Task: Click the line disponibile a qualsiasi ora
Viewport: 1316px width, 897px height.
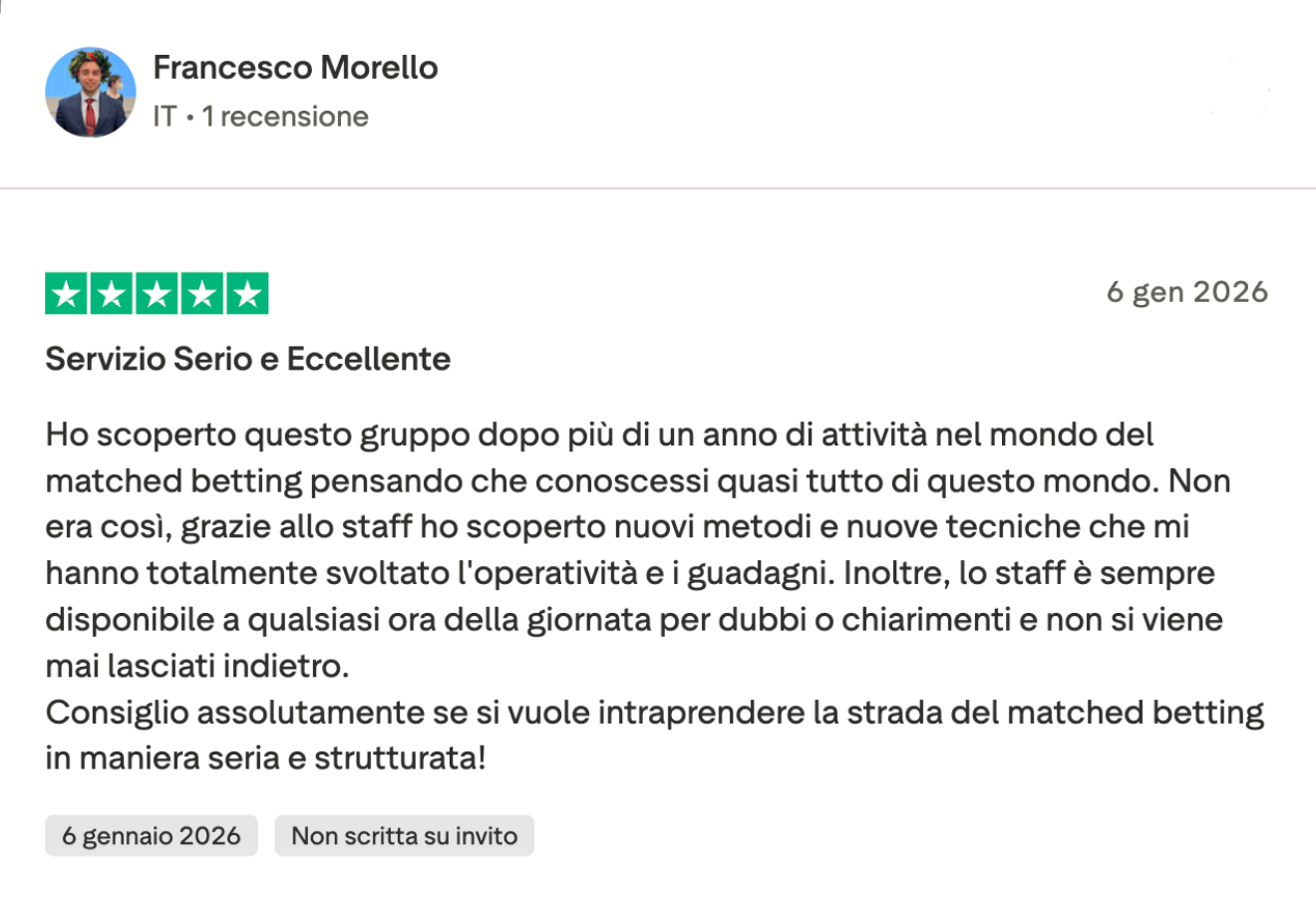Action: [x=634, y=619]
